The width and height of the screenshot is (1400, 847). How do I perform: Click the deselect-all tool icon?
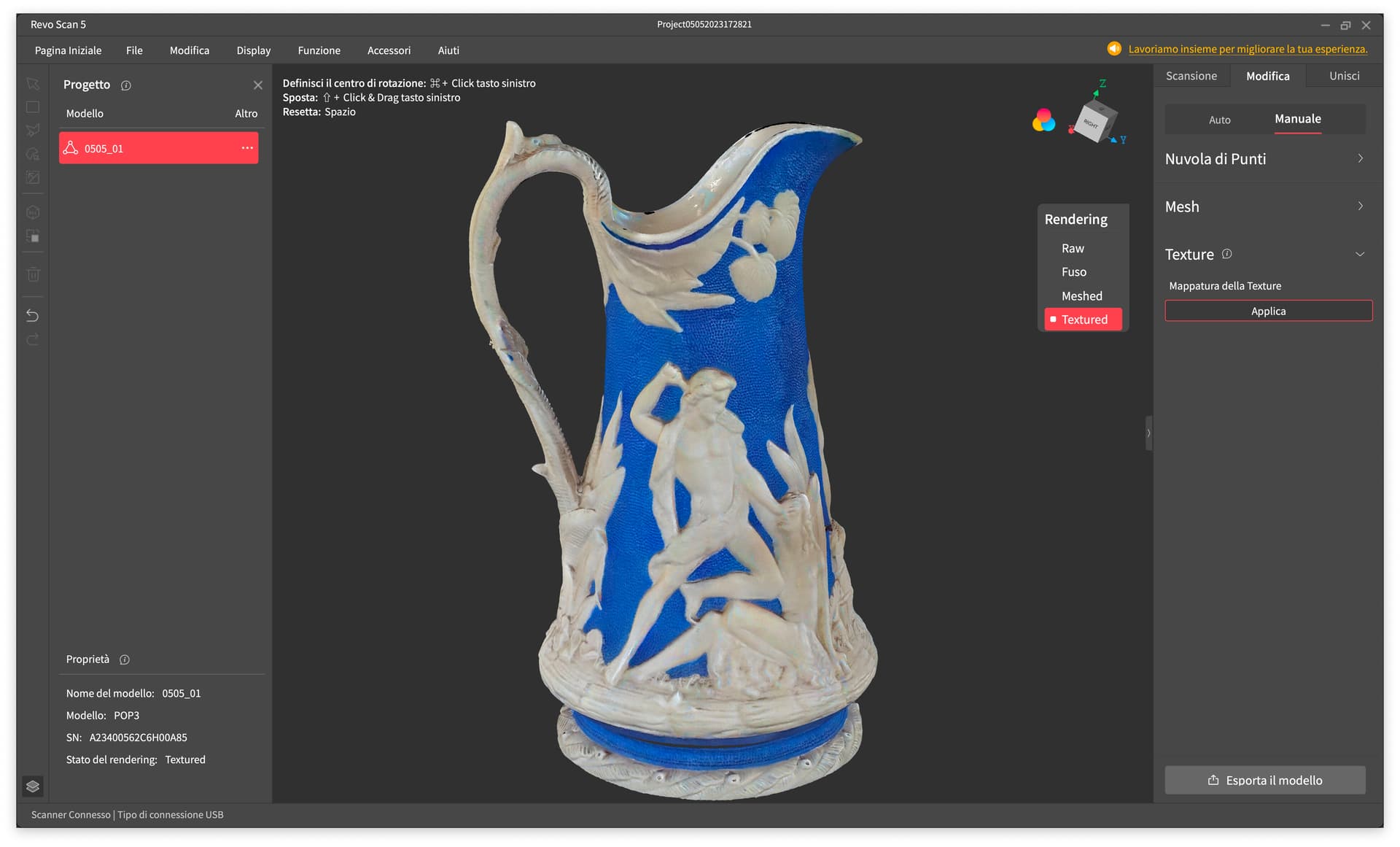[33, 177]
